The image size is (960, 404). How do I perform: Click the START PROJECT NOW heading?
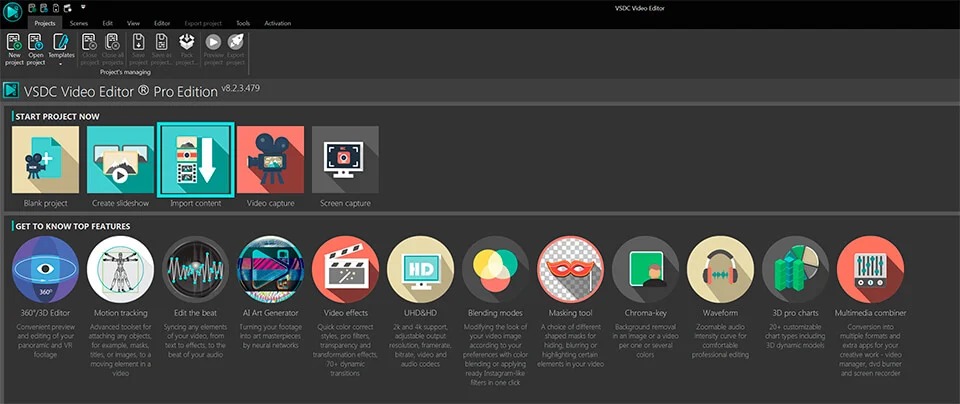[x=58, y=116]
